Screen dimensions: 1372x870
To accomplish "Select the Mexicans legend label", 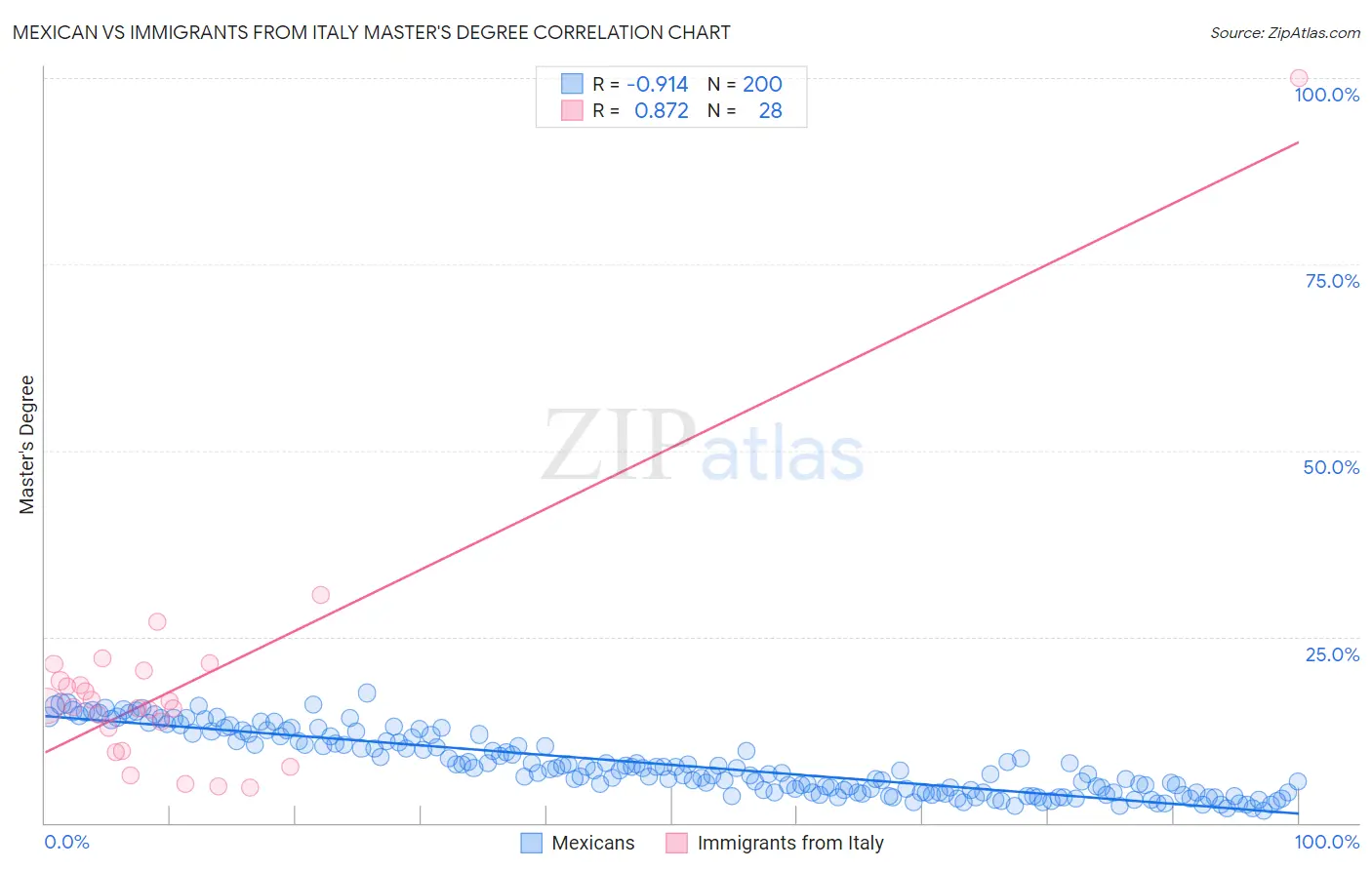I will point(592,843).
